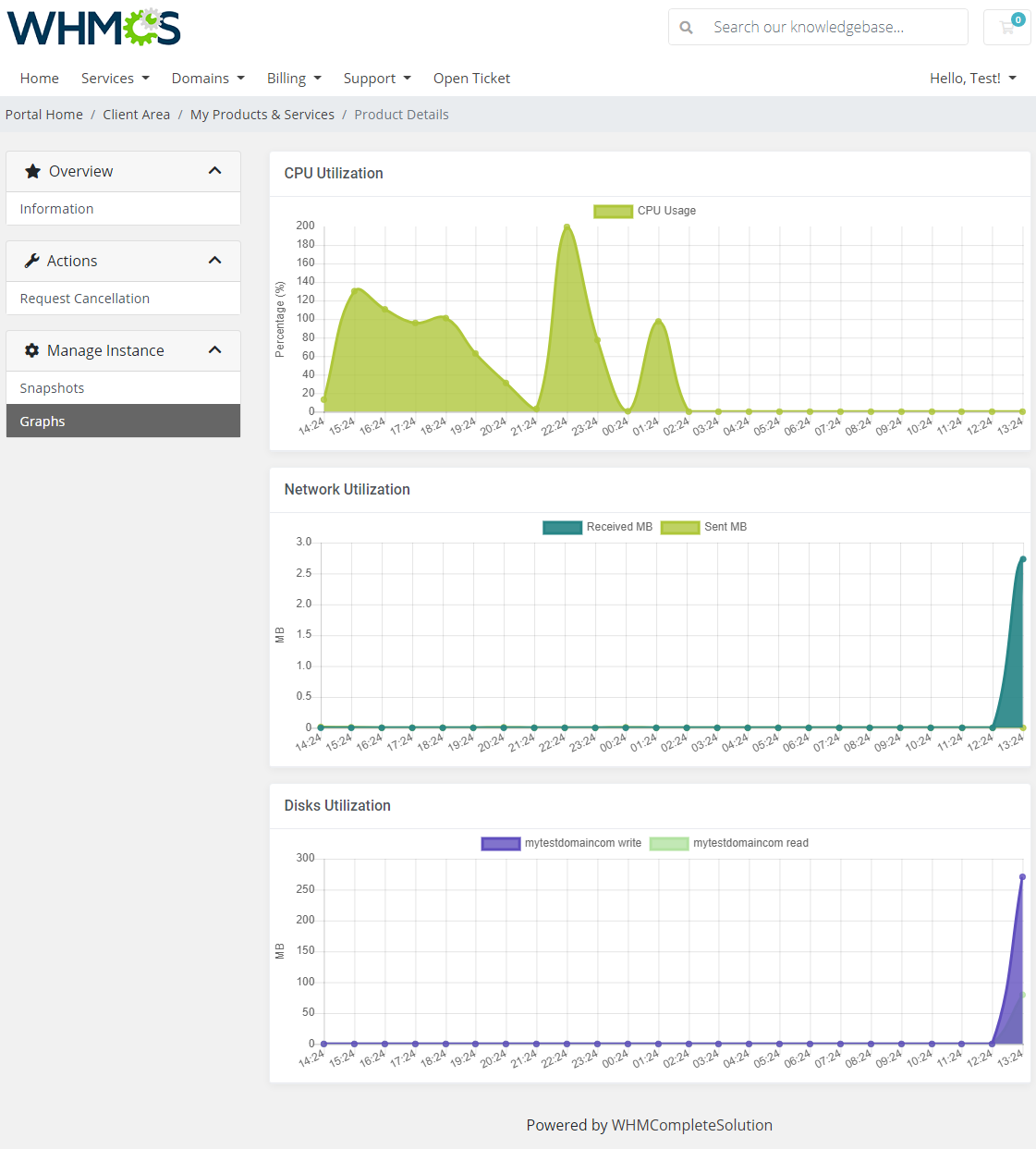The height and width of the screenshot is (1149, 1036).
Task: Click the Network Utilization heading
Action: click(347, 489)
